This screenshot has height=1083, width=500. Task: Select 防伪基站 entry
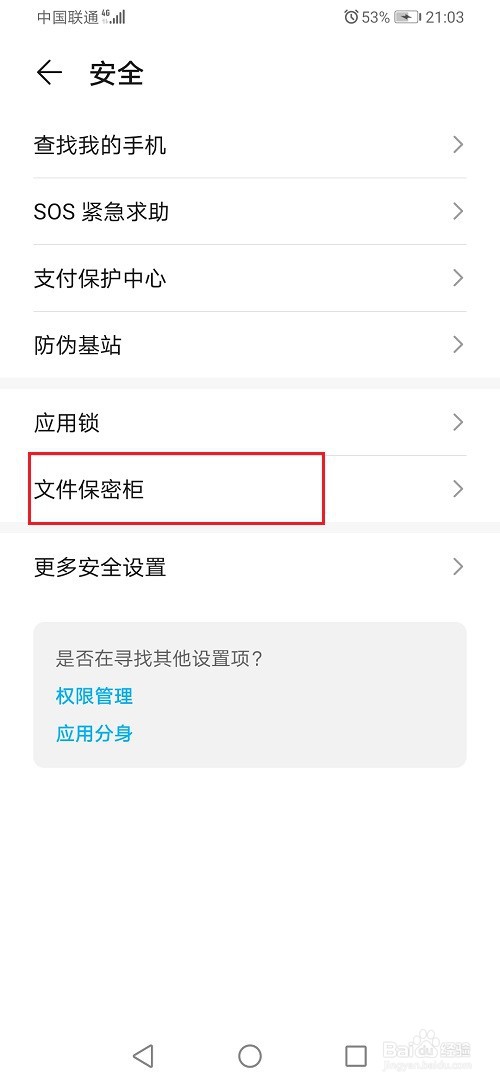click(250, 344)
